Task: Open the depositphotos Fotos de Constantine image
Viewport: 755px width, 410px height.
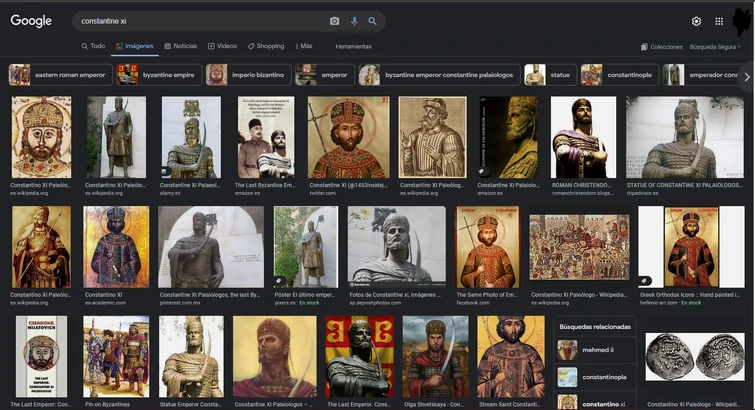Action: [x=397, y=247]
